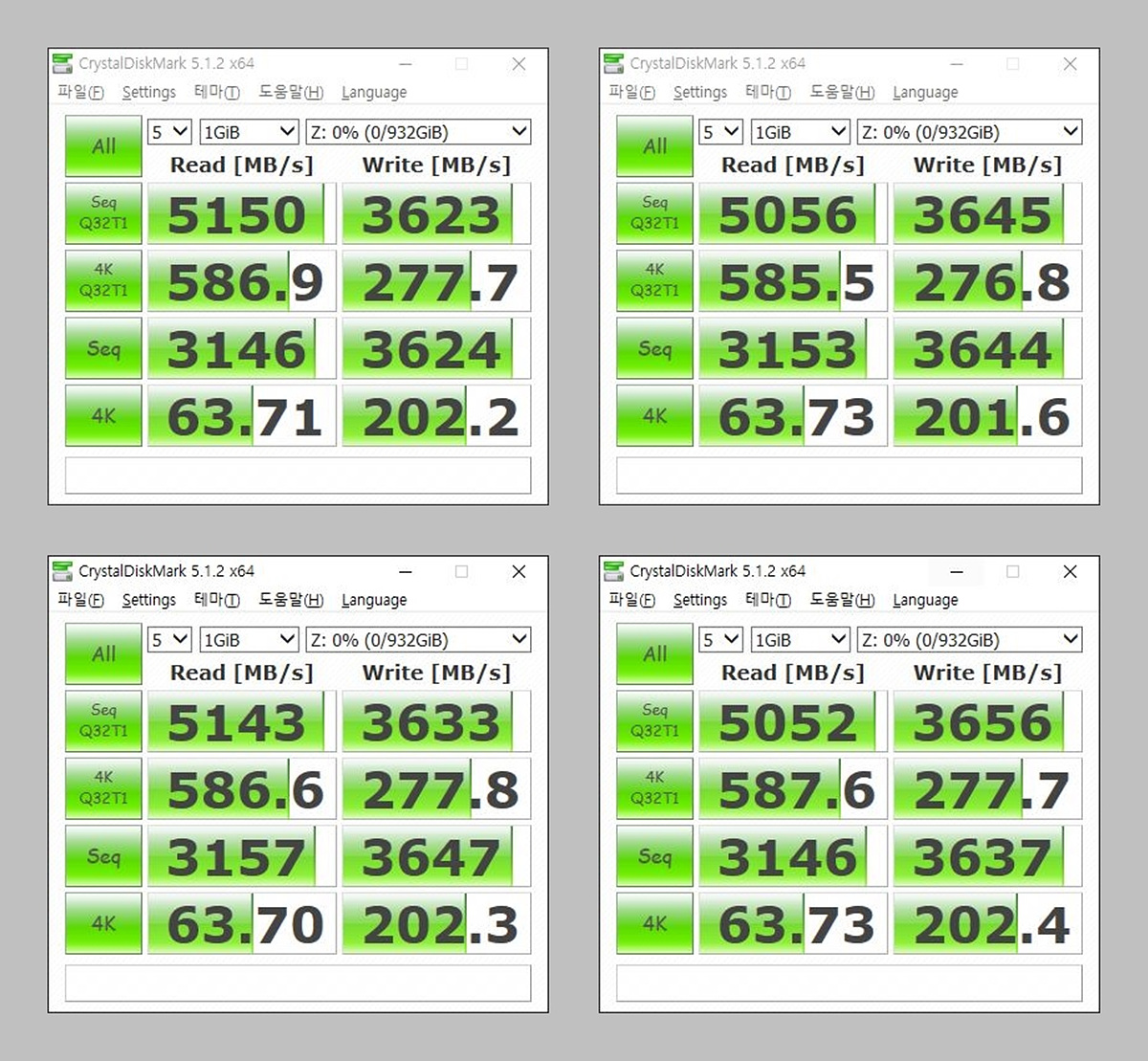
Task: Open 도움말(H) menu in window showing 5056
Action: coord(842,92)
